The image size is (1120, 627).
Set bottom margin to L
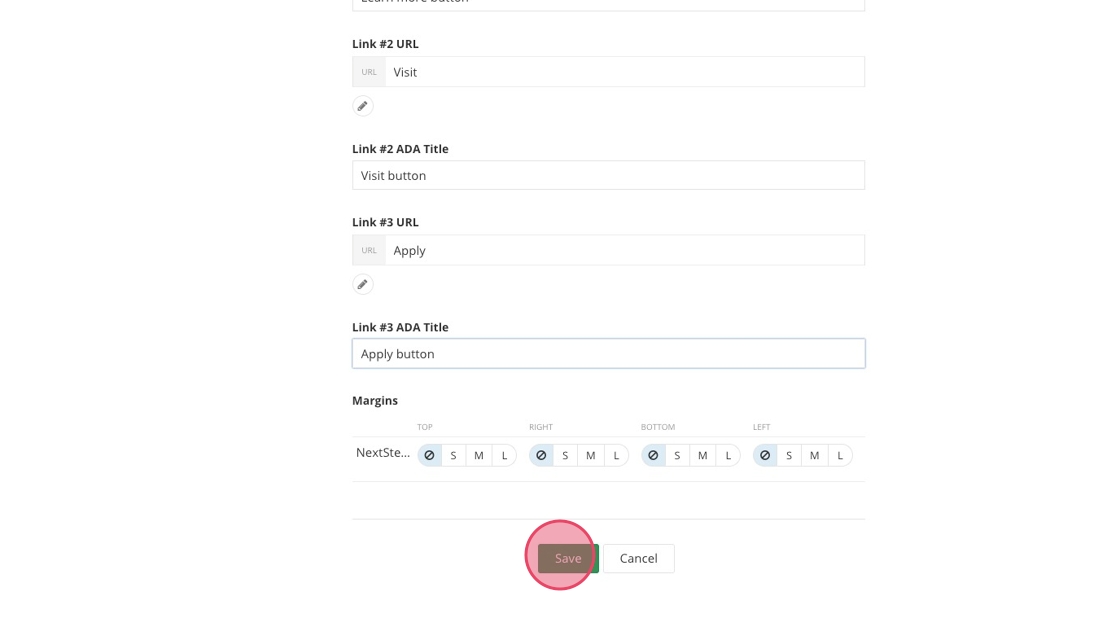pyautogui.click(x=728, y=455)
